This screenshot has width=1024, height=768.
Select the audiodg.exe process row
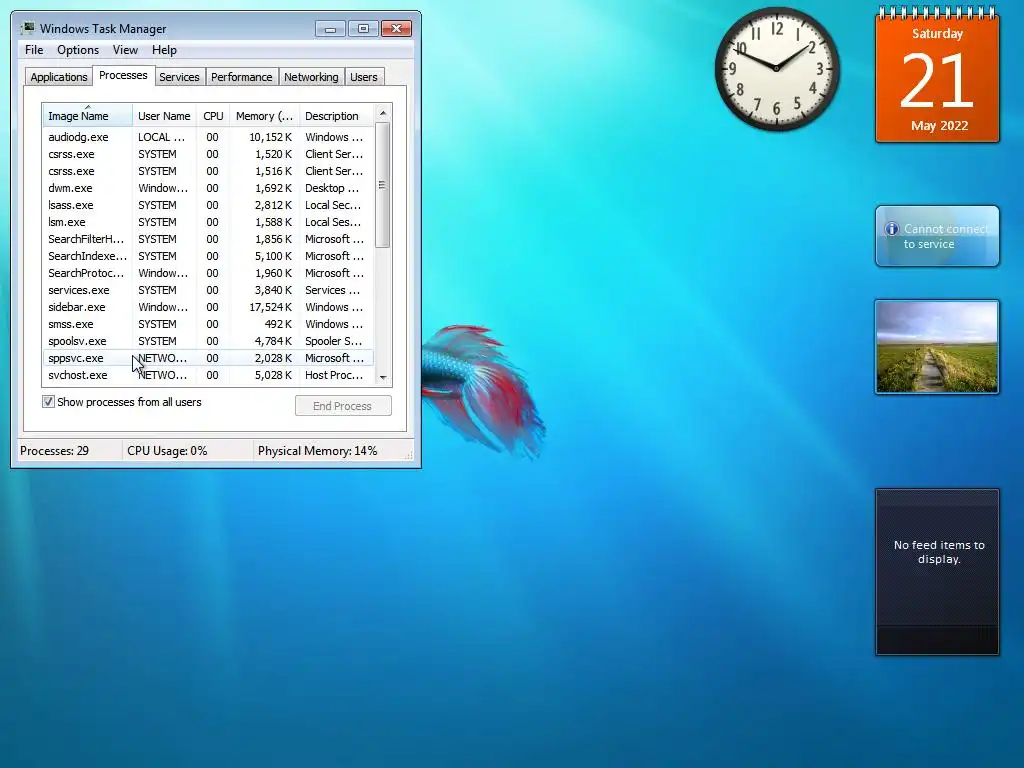(x=208, y=137)
